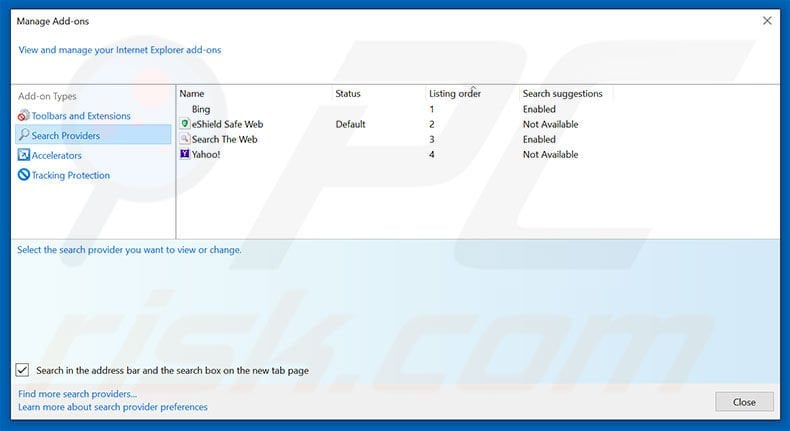Select the Yahoo! provider name
Image resolution: width=790 pixels, height=431 pixels.
tap(206, 154)
